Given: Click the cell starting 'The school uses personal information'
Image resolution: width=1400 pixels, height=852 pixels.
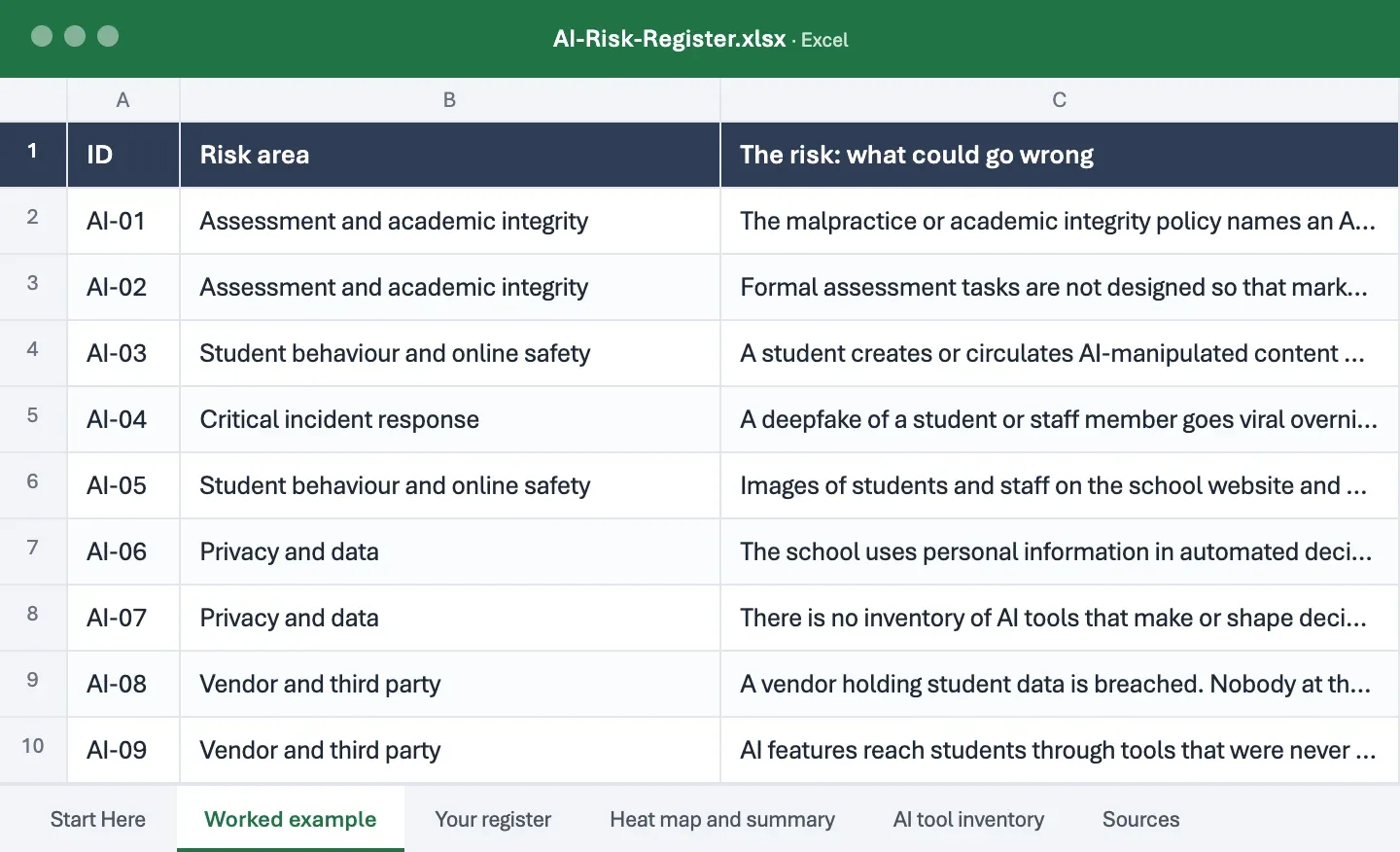Looking at the screenshot, I should (x=1060, y=551).
